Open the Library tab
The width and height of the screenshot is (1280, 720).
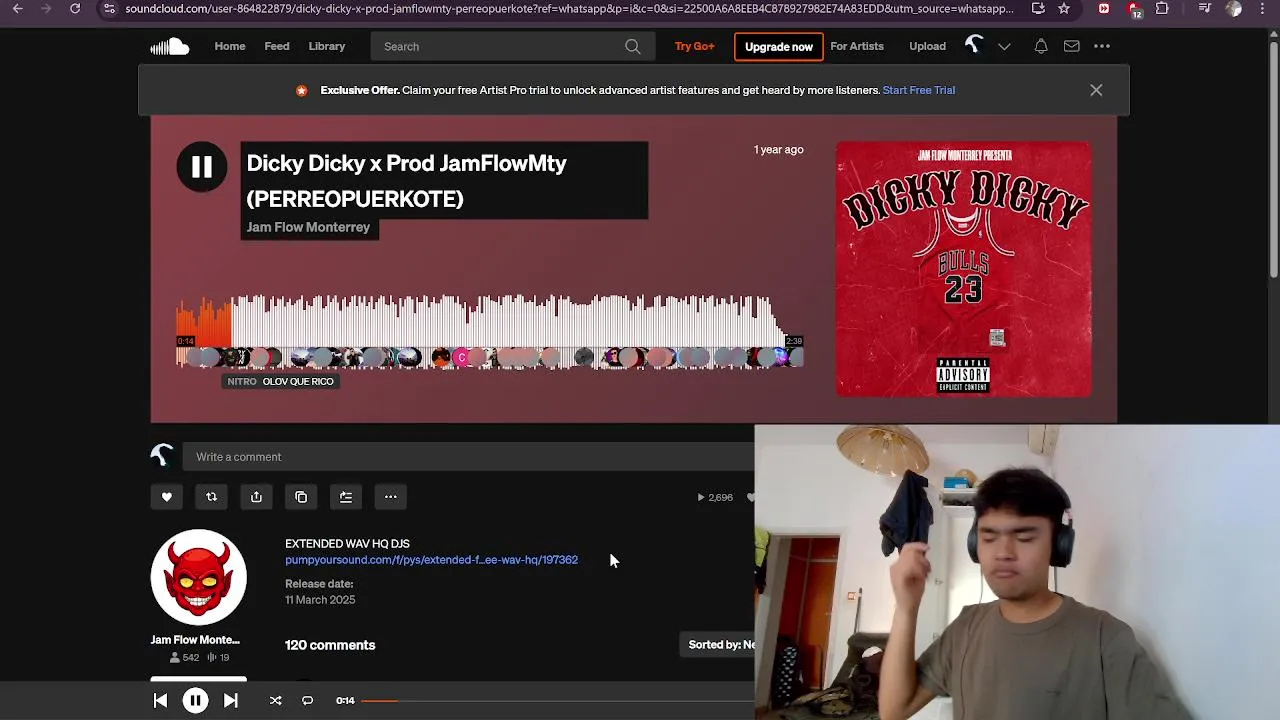coord(327,46)
